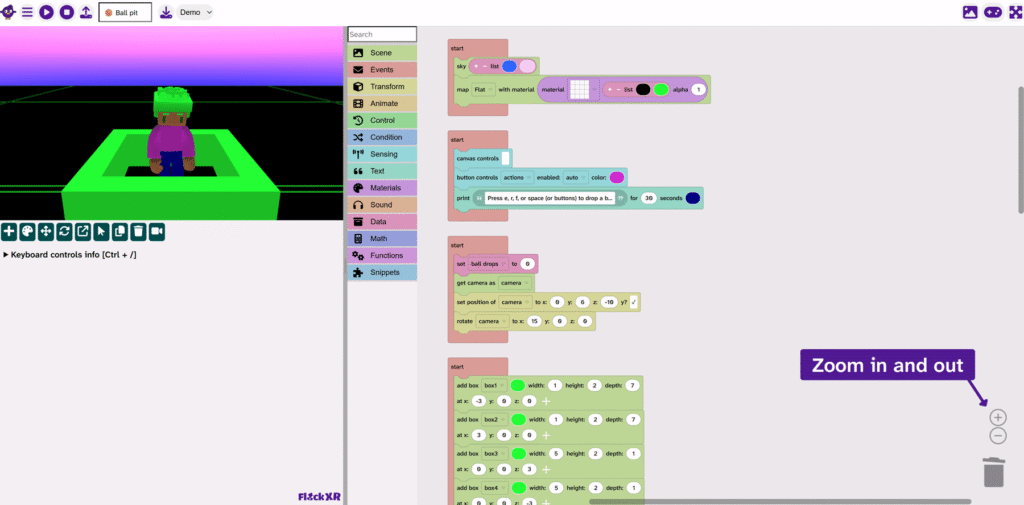Open the button controls actions dropdown
This screenshot has width=1024, height=505.
click(516, 177)
